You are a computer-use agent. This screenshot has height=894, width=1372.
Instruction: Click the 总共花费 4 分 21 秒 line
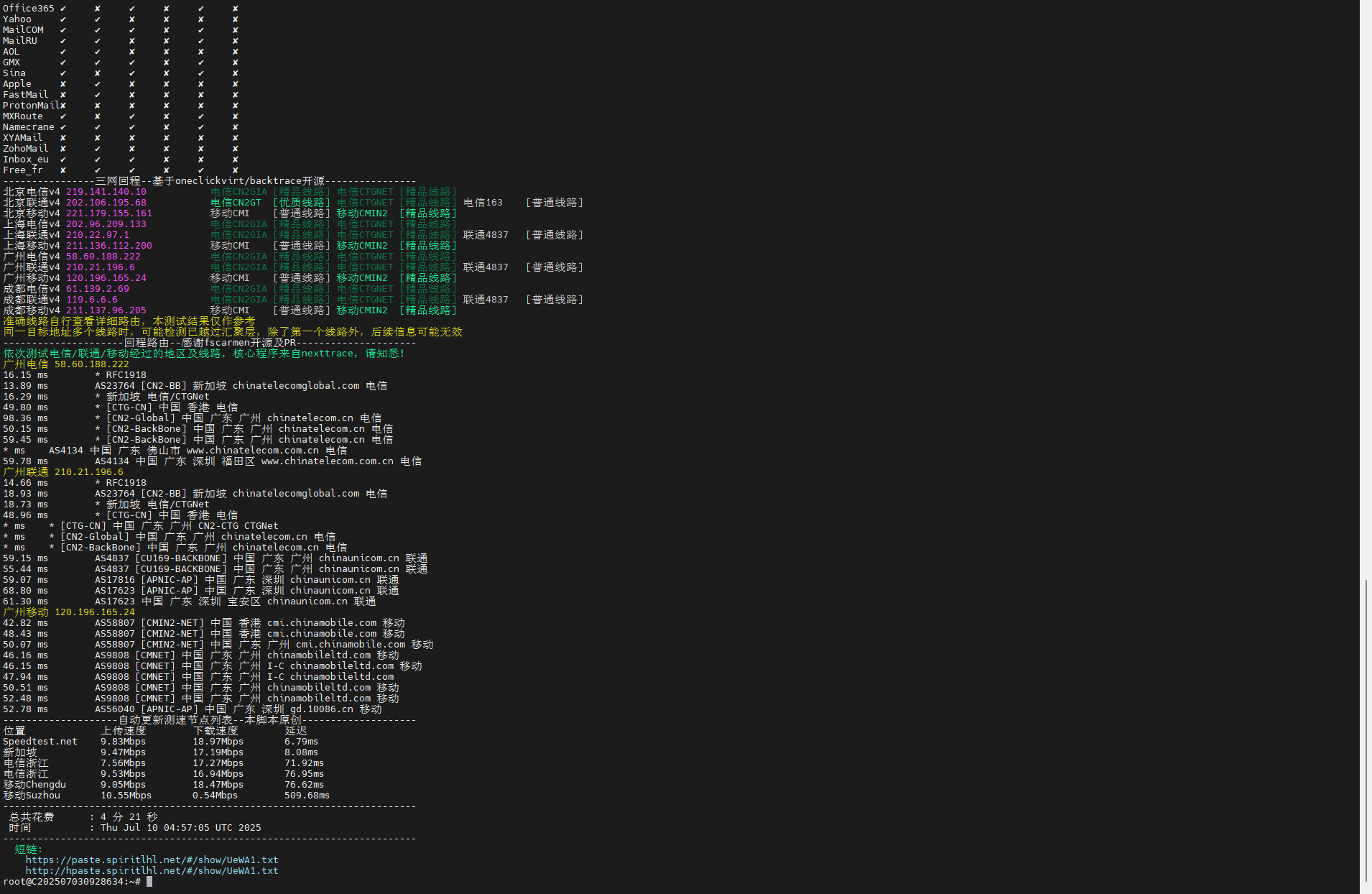(83, 816)
